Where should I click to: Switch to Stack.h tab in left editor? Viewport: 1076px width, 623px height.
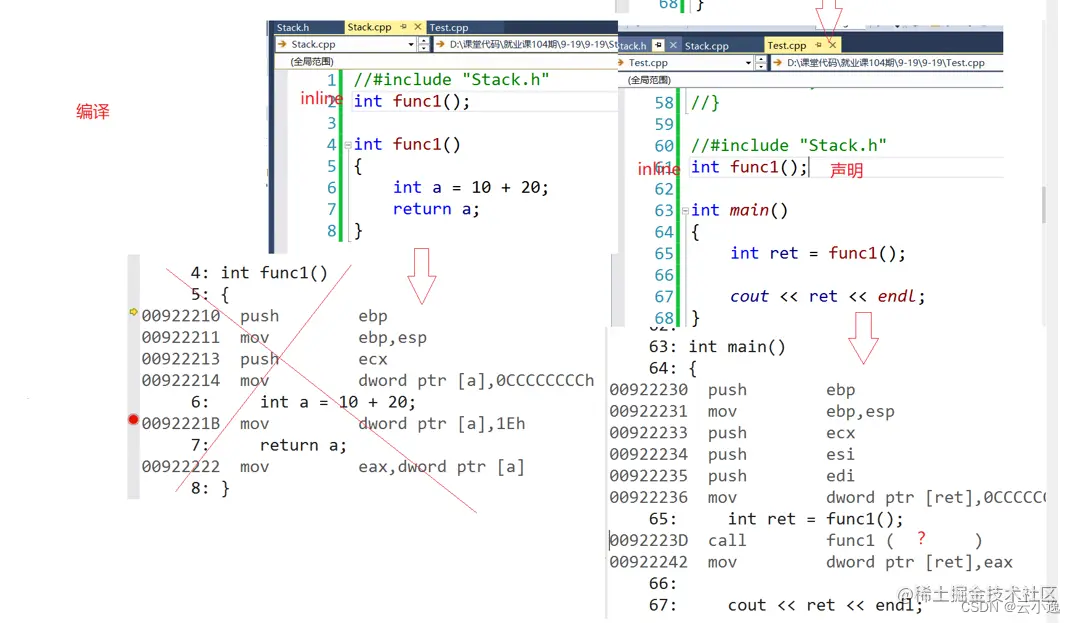click(x=293, y=27)
